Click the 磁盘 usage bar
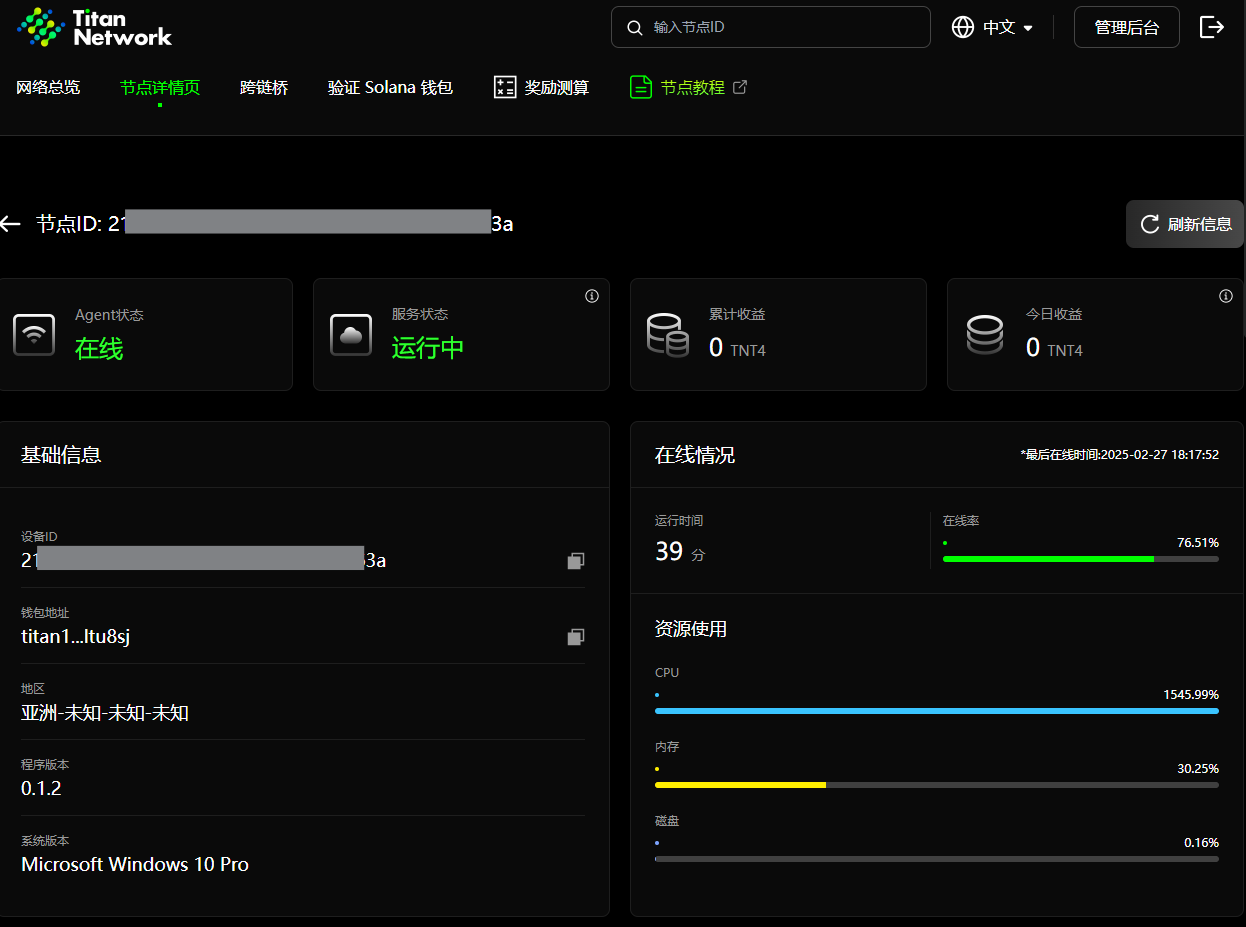The width and height of the screenshot is (1246, 927). [x=937, y=859]
